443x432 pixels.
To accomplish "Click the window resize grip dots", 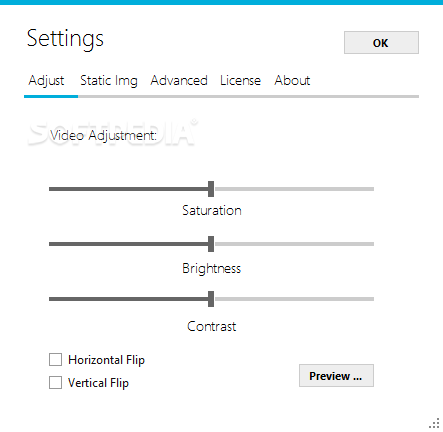I will point(434,423).
